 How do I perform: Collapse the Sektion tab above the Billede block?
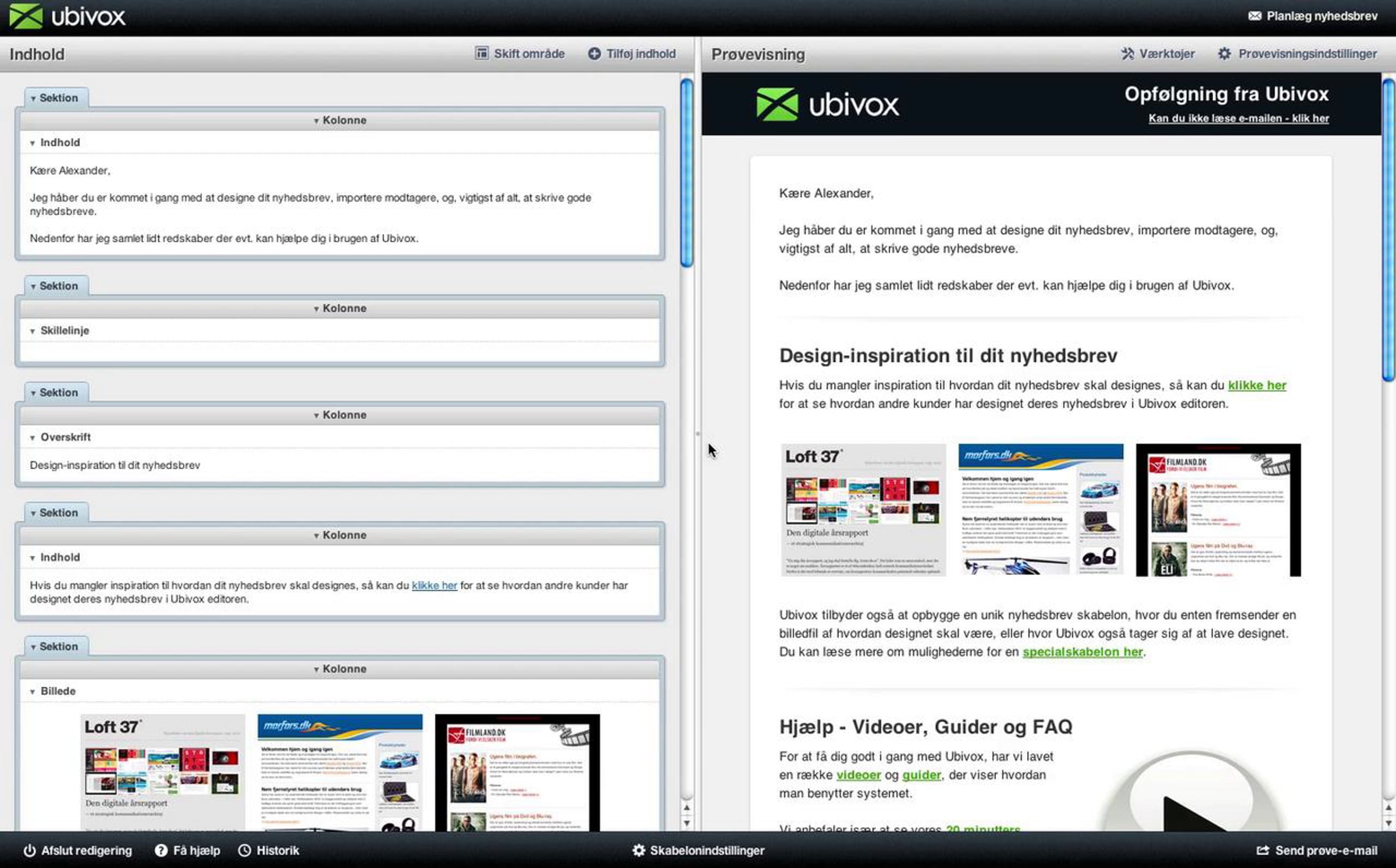(x=56, y=646)
